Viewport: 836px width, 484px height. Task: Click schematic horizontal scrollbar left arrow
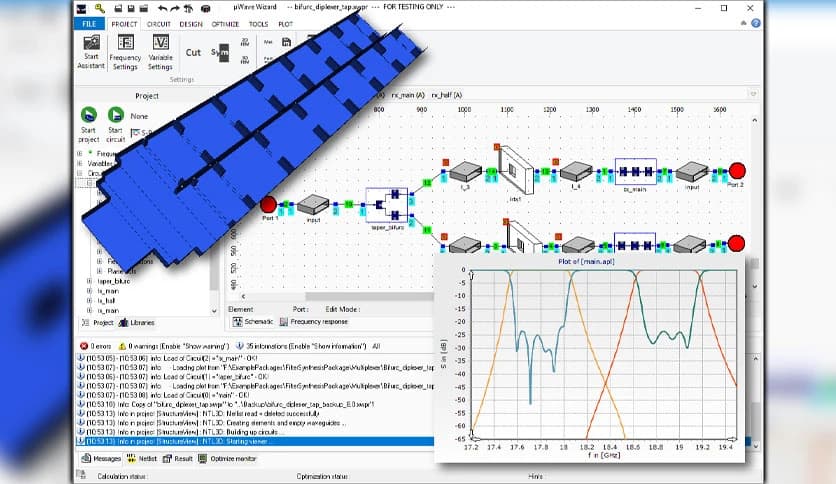243,296
